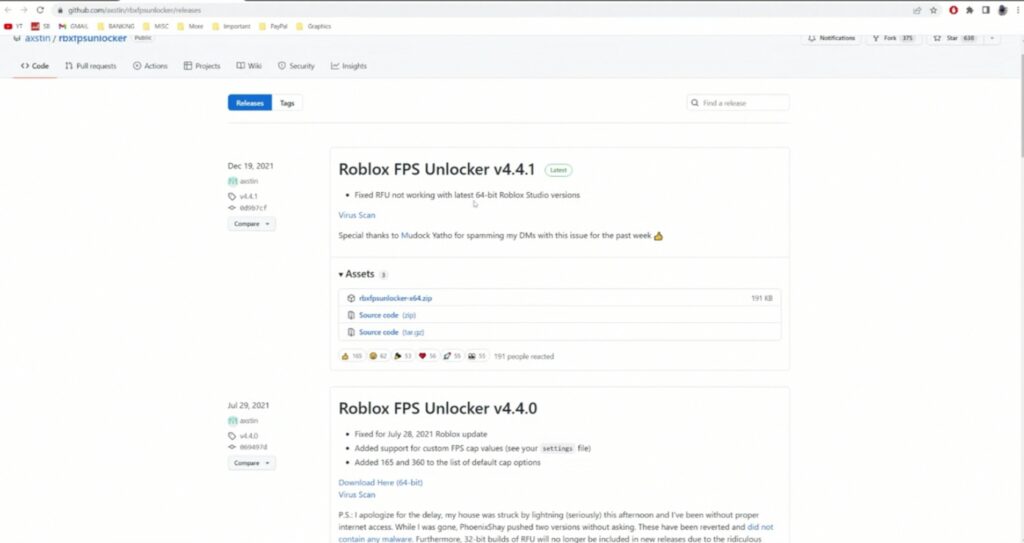Download rbxfpsunlocker-x64.zip
The image size is (1024, 543).
click(x=395, y=299)
